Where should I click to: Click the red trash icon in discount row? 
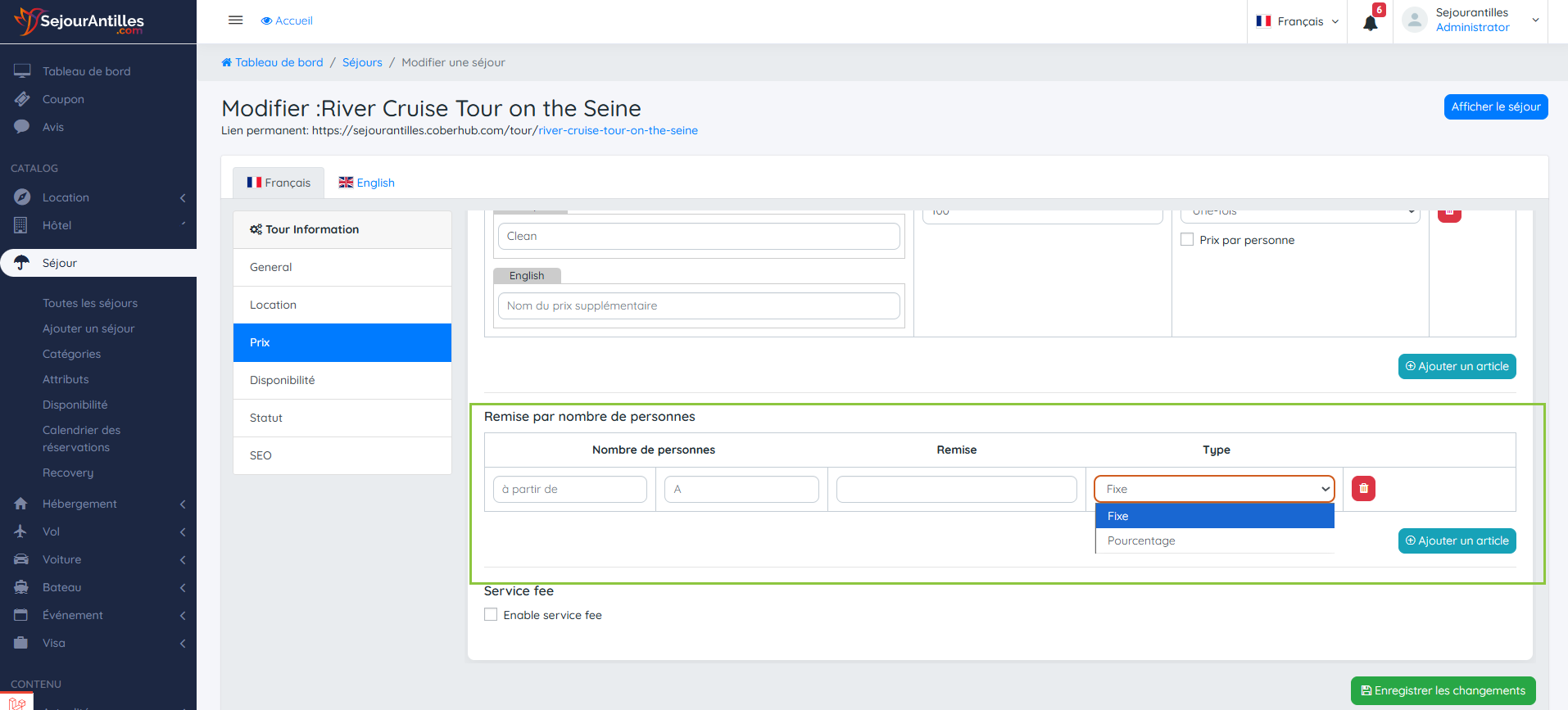pos(1363,489)
